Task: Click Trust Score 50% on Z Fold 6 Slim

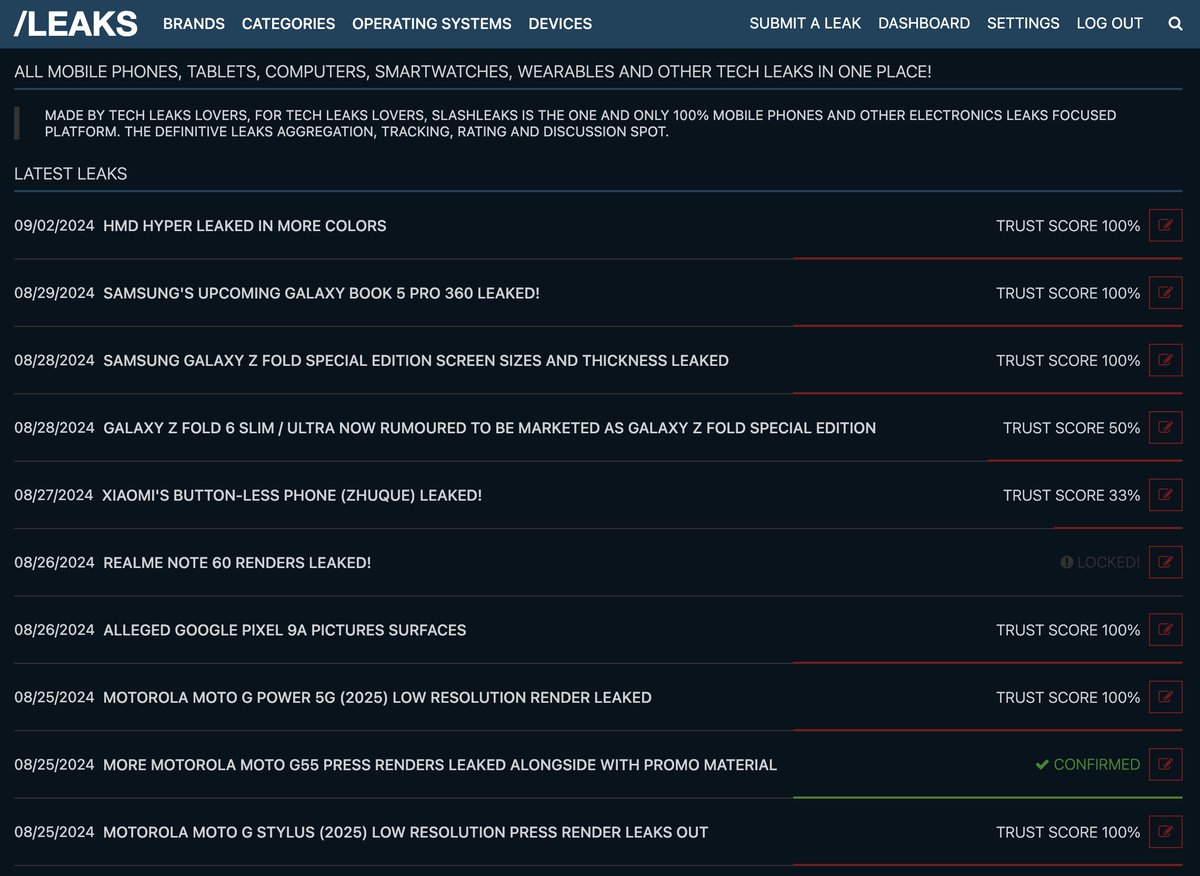Action: 1072,428
